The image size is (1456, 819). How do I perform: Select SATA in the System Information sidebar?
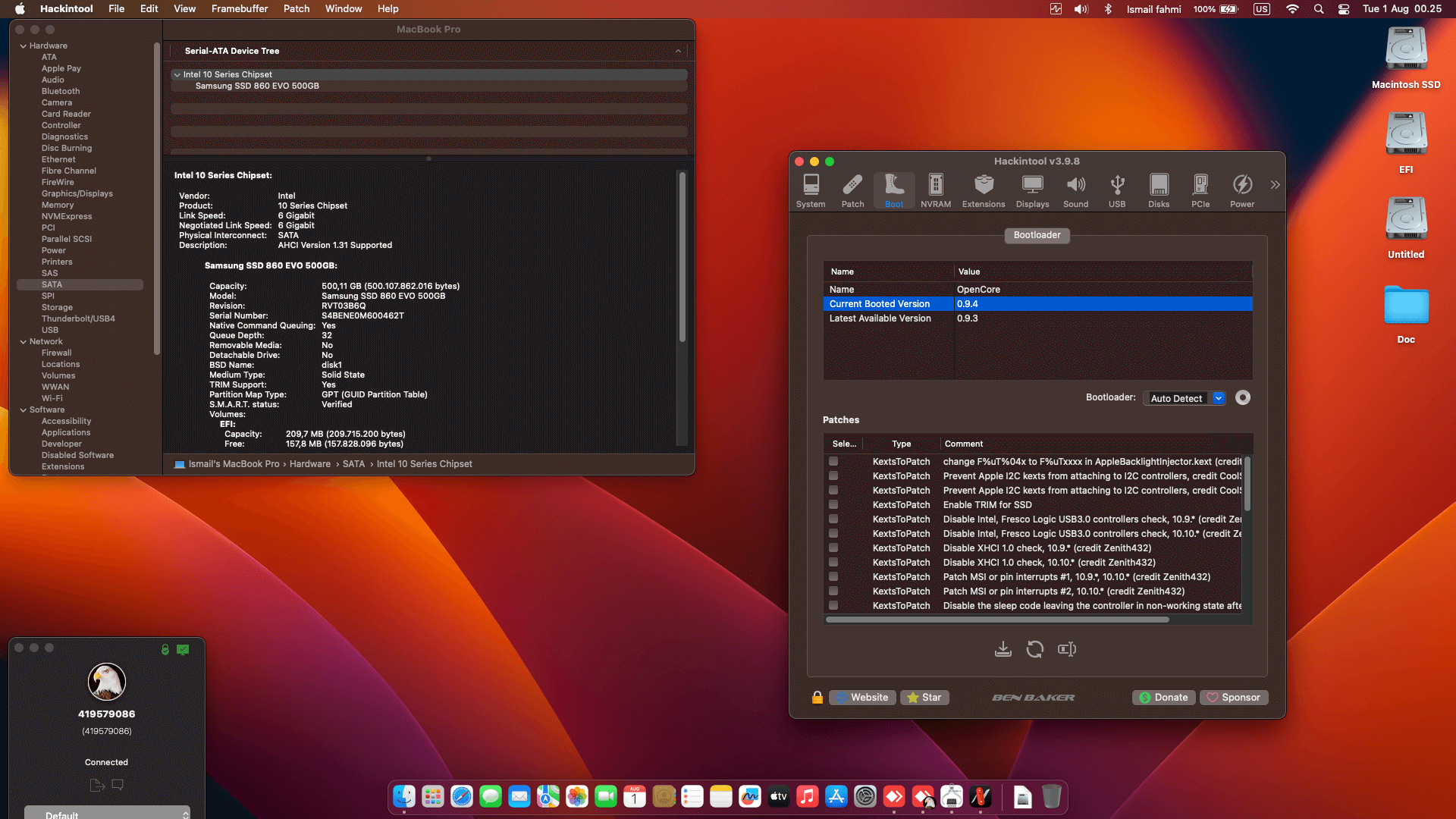click(52, 284)
